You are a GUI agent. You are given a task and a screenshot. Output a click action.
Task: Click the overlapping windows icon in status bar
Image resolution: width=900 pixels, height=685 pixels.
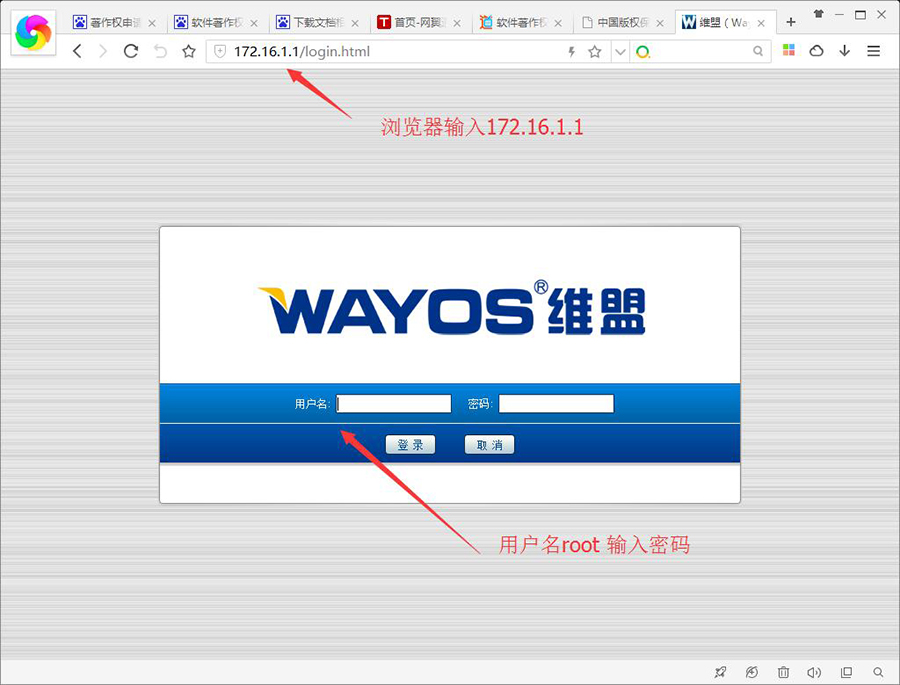[x=846, y=672]
